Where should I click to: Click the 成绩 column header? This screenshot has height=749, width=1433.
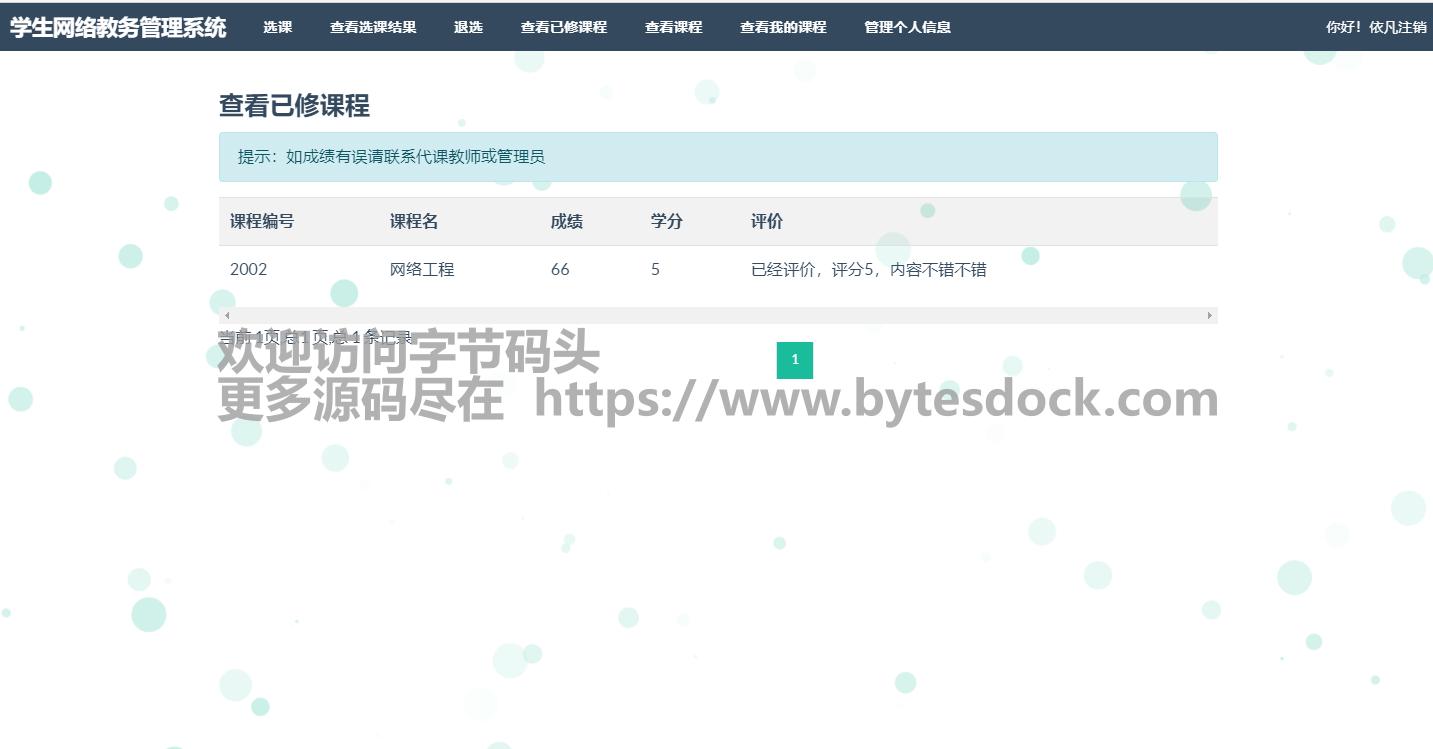tap(566, 222)
